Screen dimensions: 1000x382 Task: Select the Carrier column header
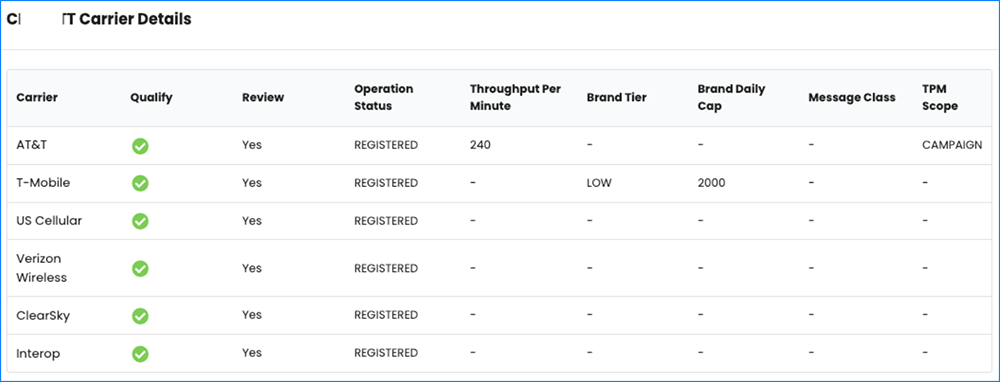[x=37, y=98]
